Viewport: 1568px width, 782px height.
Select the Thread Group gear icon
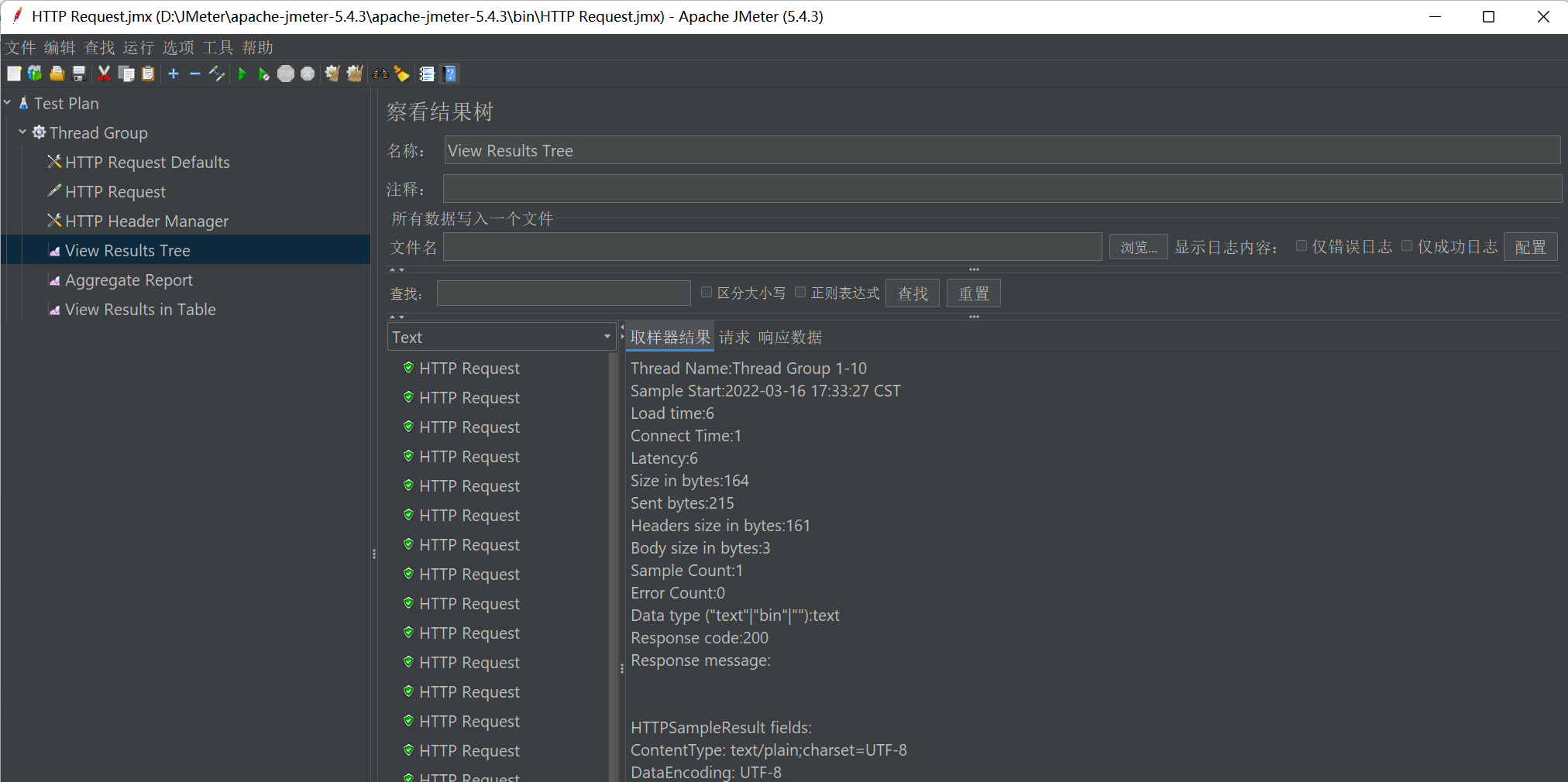pyautogui.click(x=39, y=132)
